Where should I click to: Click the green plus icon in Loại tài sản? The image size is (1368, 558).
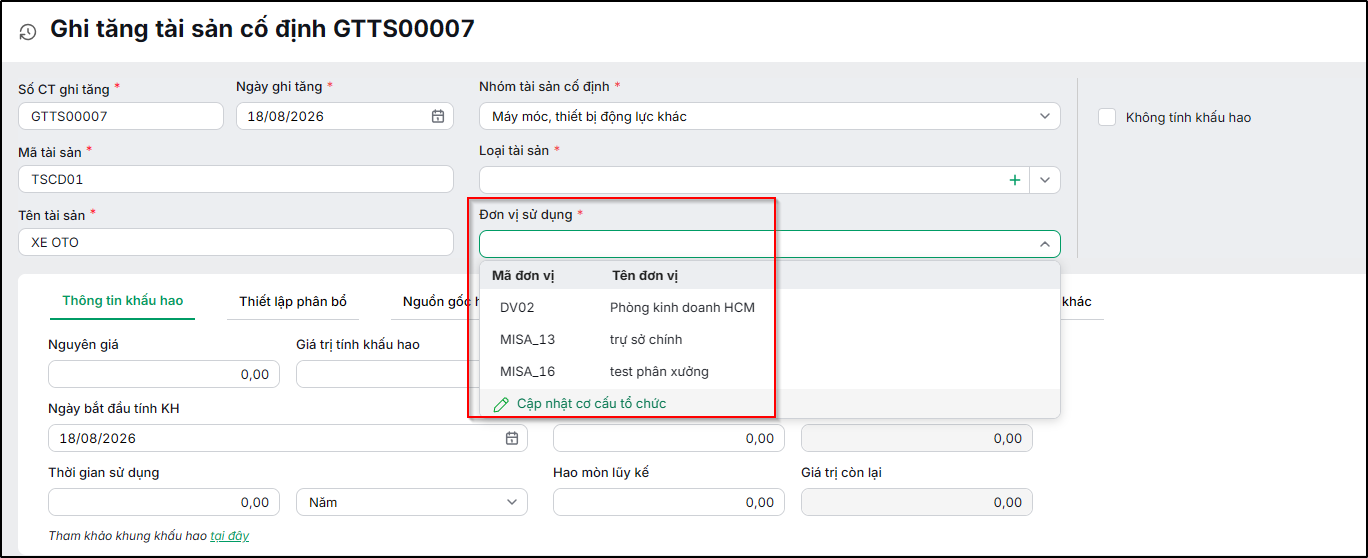(x=1015, y=180)
